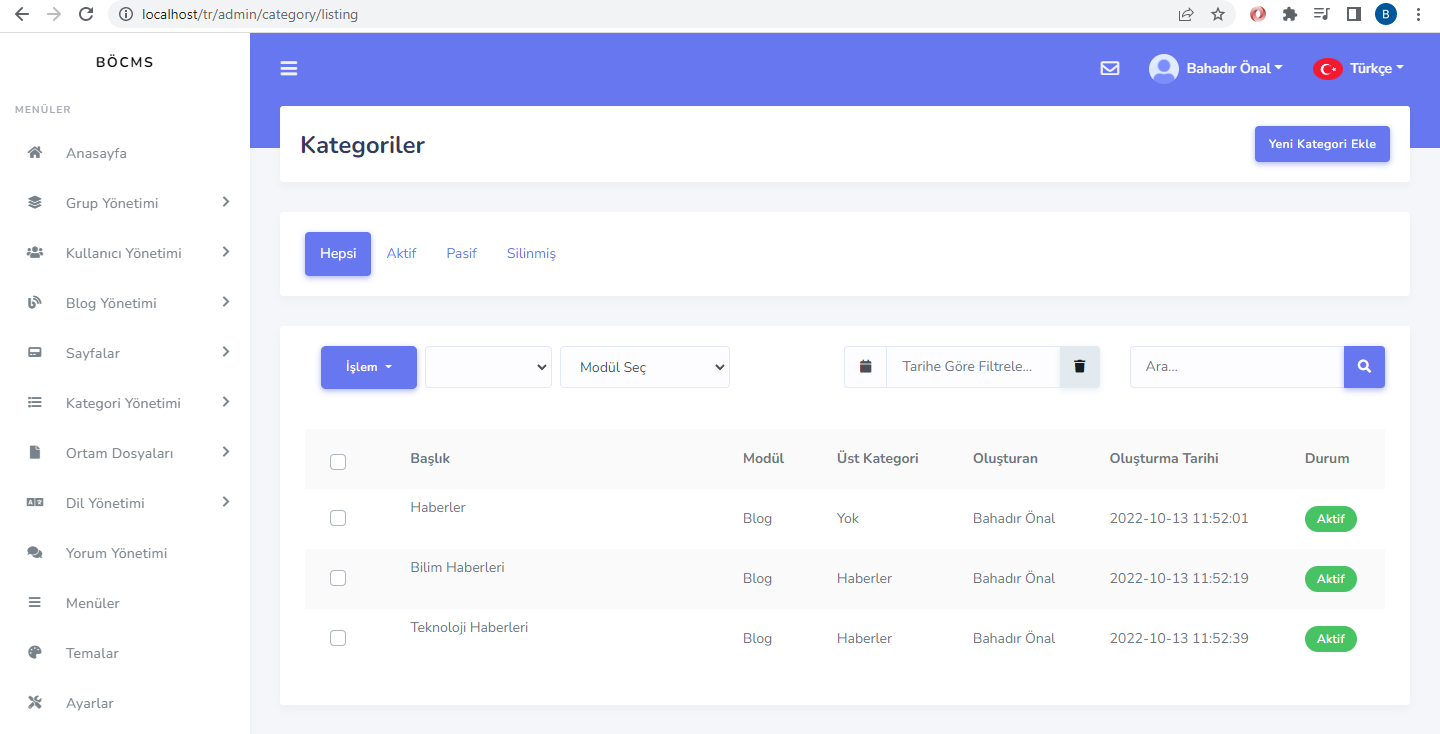Viewport: 1440px width, 734px height.
Task: Check the checkbox beside Teknoloji Haberleri
Action: [338, 637]
